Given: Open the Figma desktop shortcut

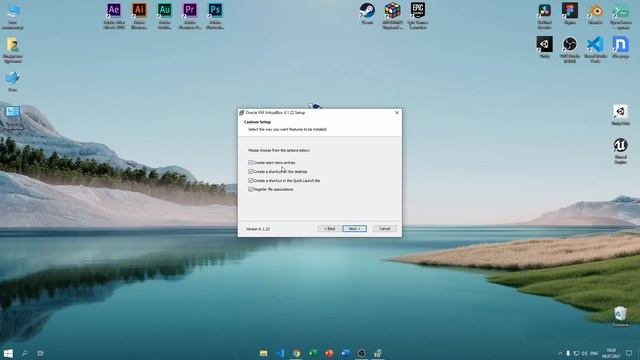Looking at the screenshot, I should [x=570, y=13].
